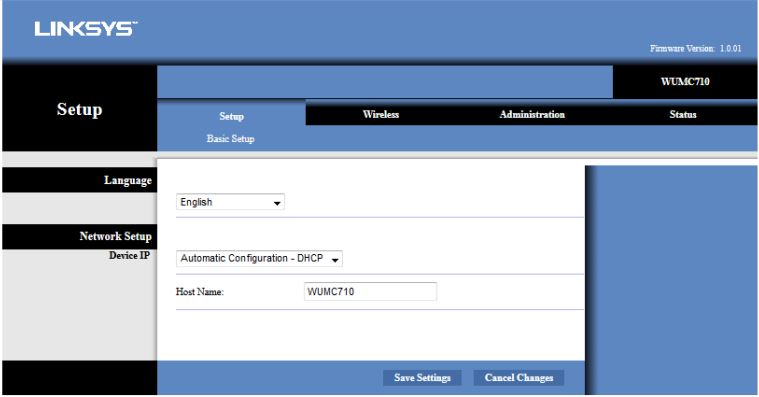The image size is (759, 397).
Task: Click the Host Name input field
Action: click(370, 291)
